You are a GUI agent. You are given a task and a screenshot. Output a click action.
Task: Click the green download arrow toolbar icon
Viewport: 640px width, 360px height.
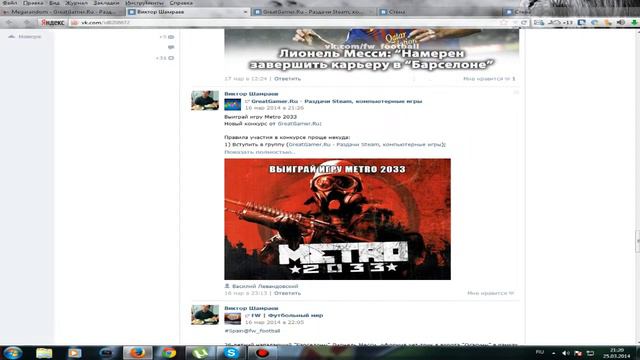click(x=634, y=22)
